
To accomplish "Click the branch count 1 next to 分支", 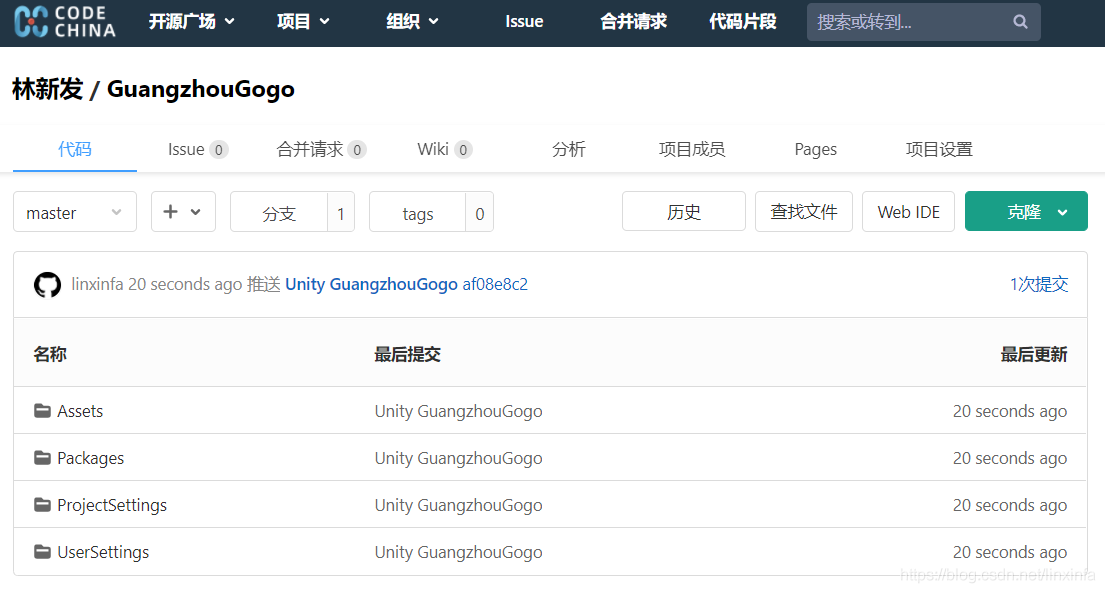I will [341, 212].
